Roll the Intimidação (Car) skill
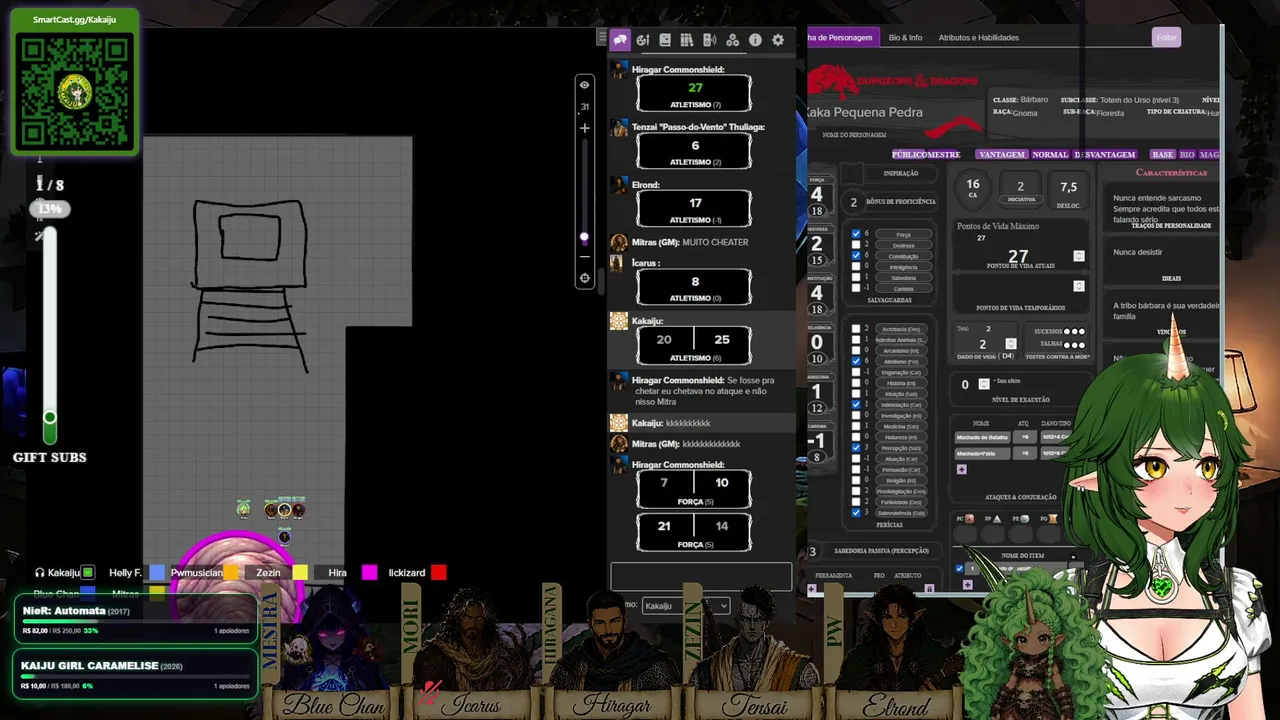Screen dimensions: 1280x720 902,405
